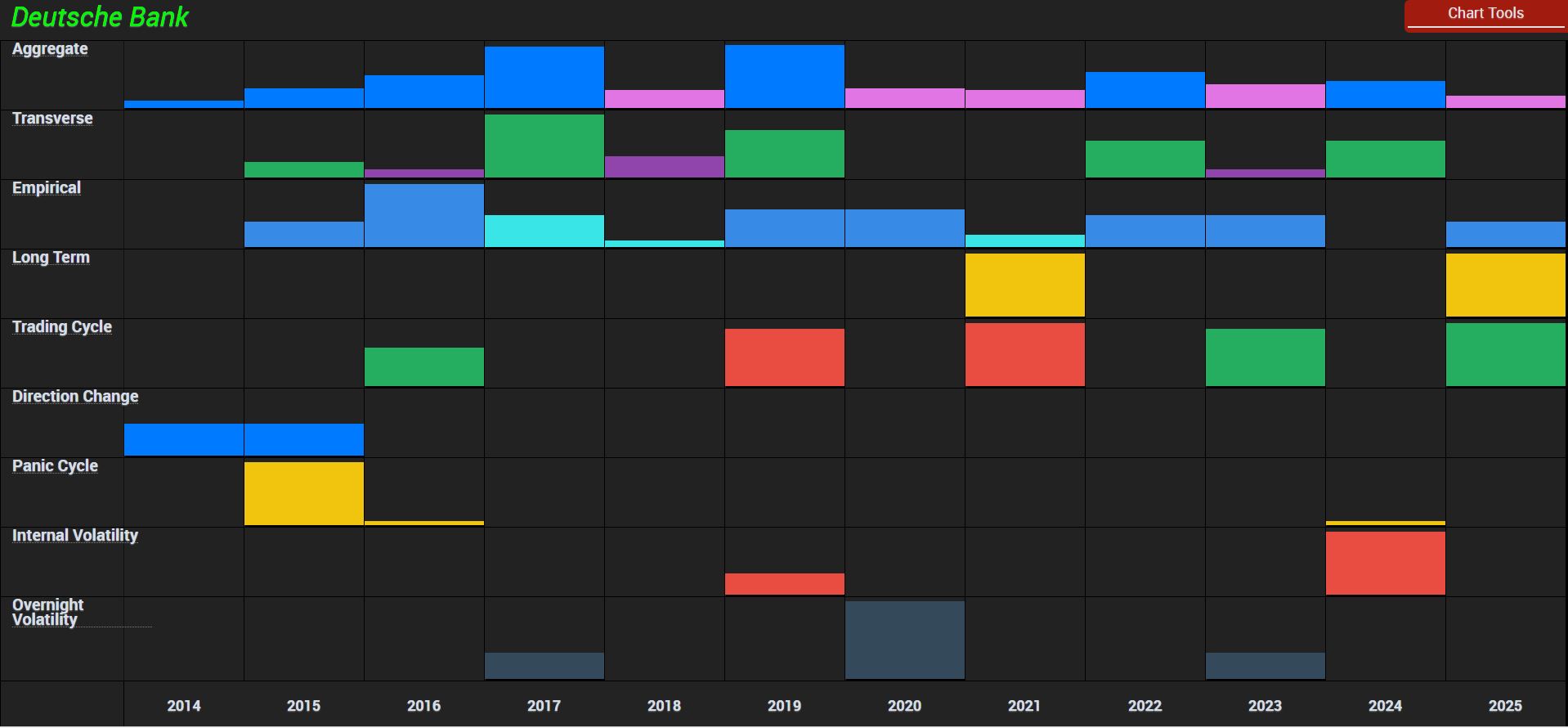Click the Direction Change blue bar for 2014
This screenshot has height=728, width=1568.
coord(184,439)
